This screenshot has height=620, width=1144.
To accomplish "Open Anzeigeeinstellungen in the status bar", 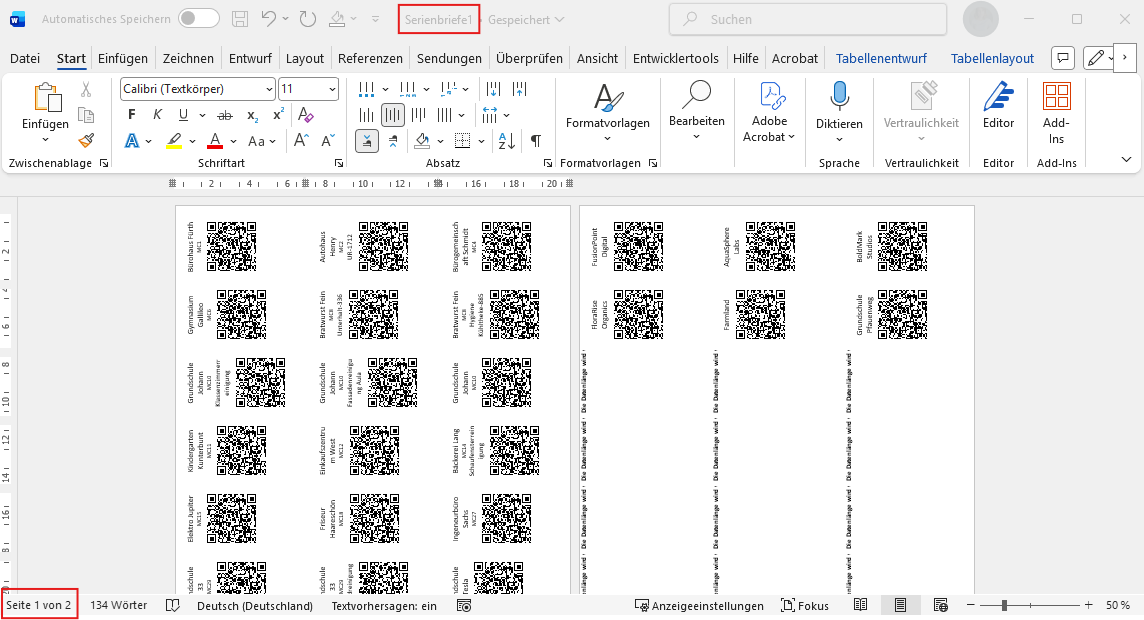I will tap(699, 606).
